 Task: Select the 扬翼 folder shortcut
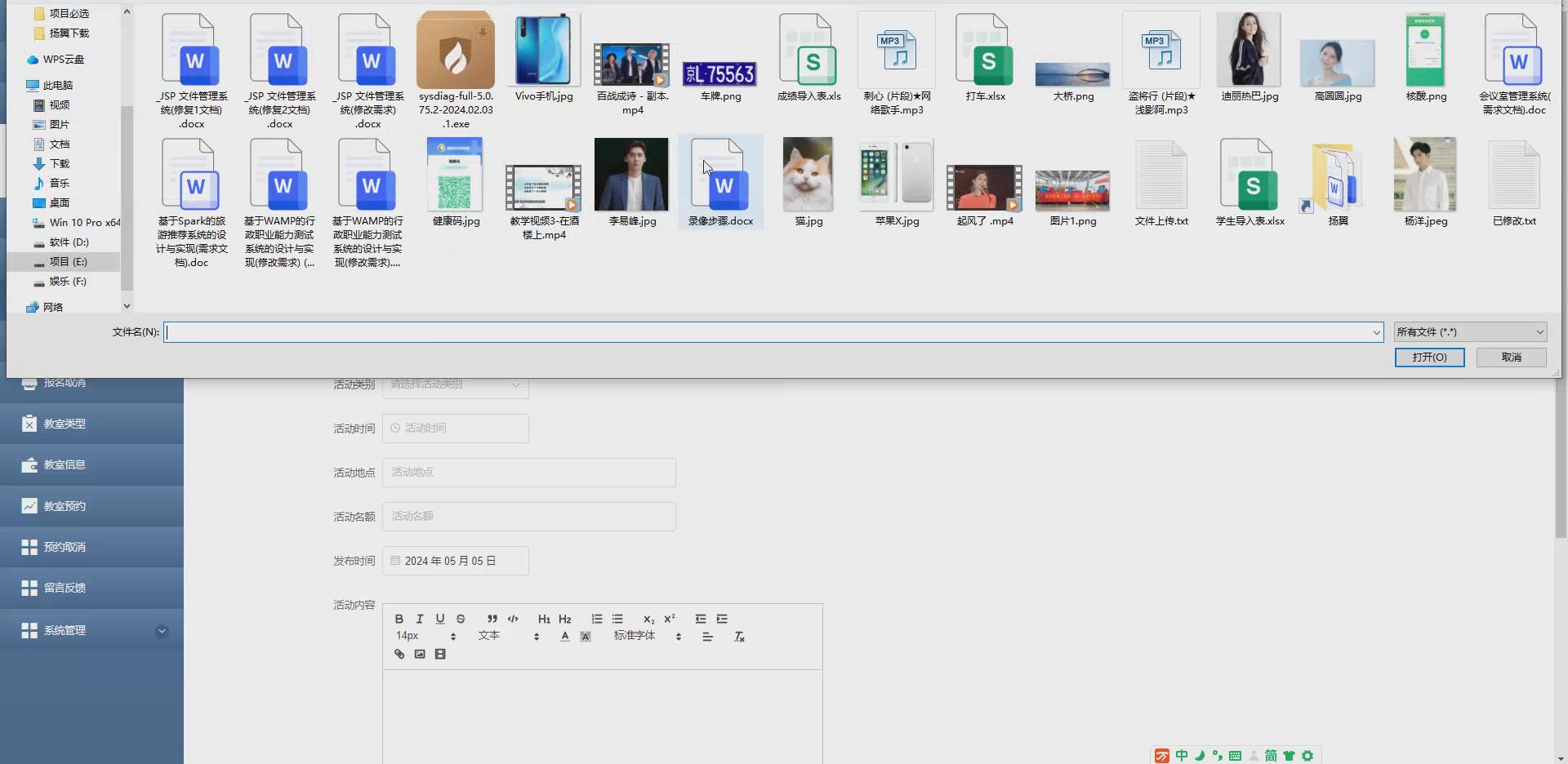click(x=1338, y=182)
